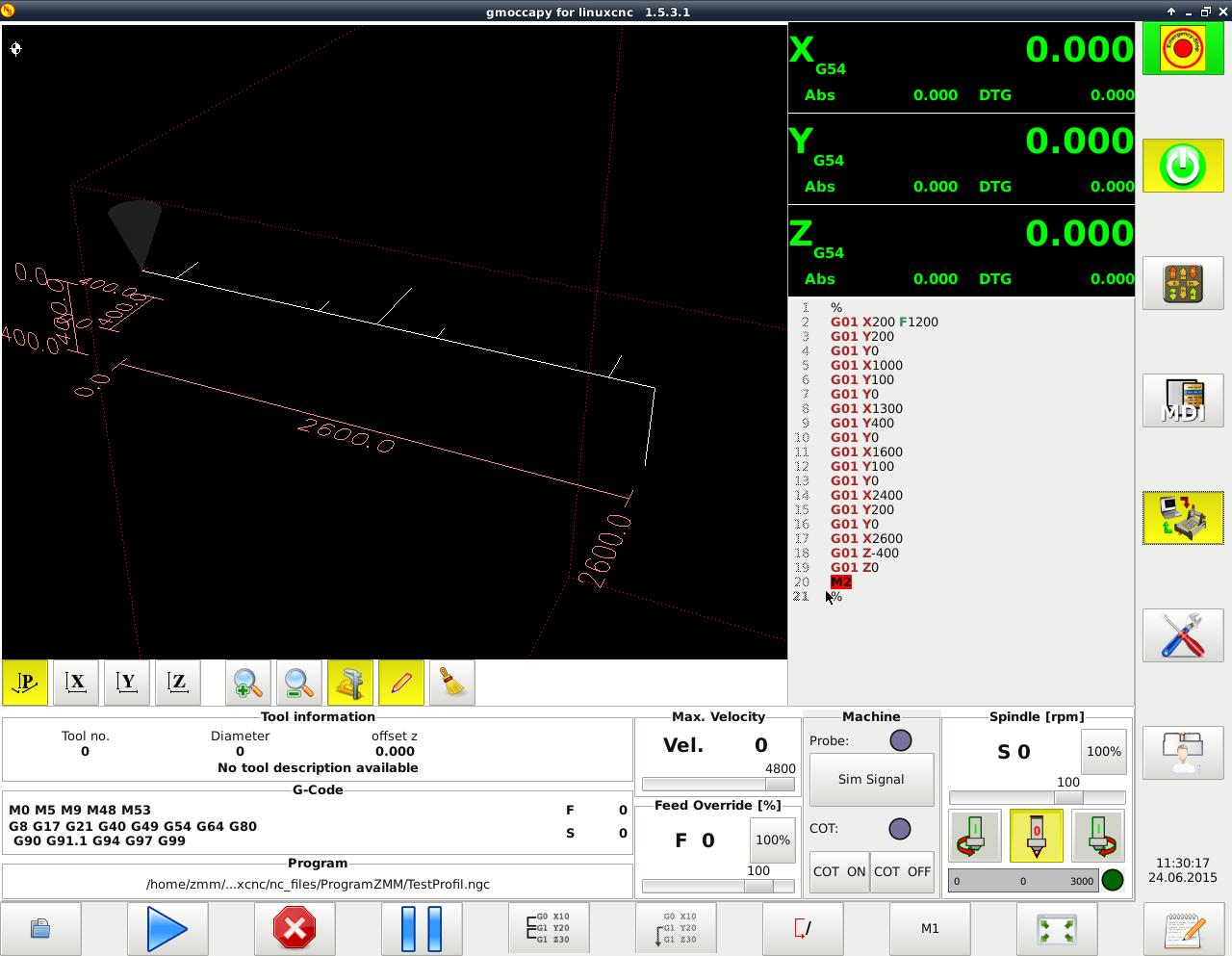Select G-code line 17 G01 X2600
This screenshot has height=956, width=1232.
[866, 539]
